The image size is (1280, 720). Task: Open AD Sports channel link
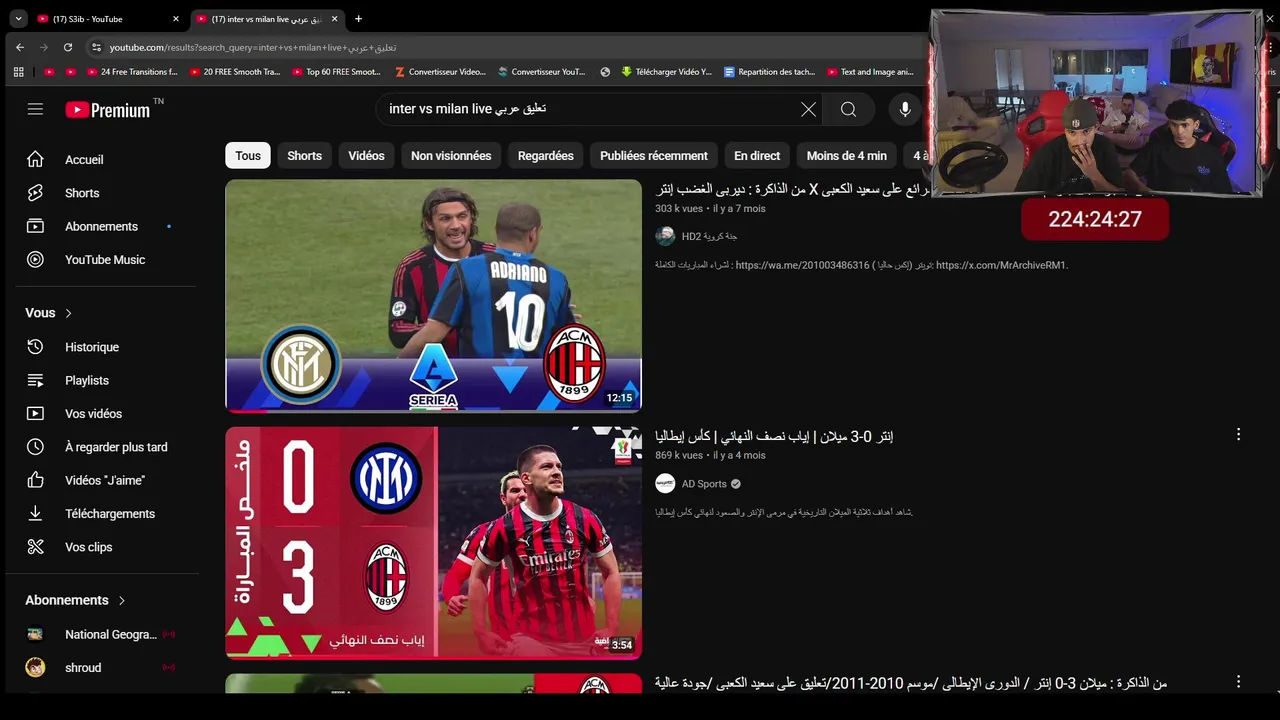tap(704, 484)
